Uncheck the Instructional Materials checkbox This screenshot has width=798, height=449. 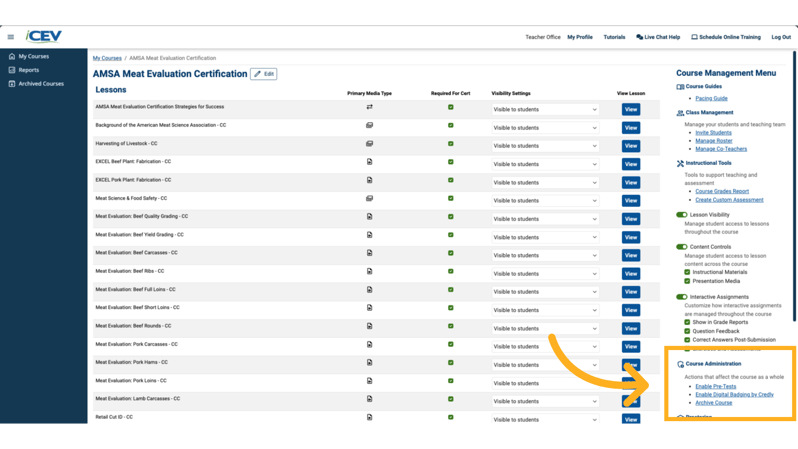(687, 272)
